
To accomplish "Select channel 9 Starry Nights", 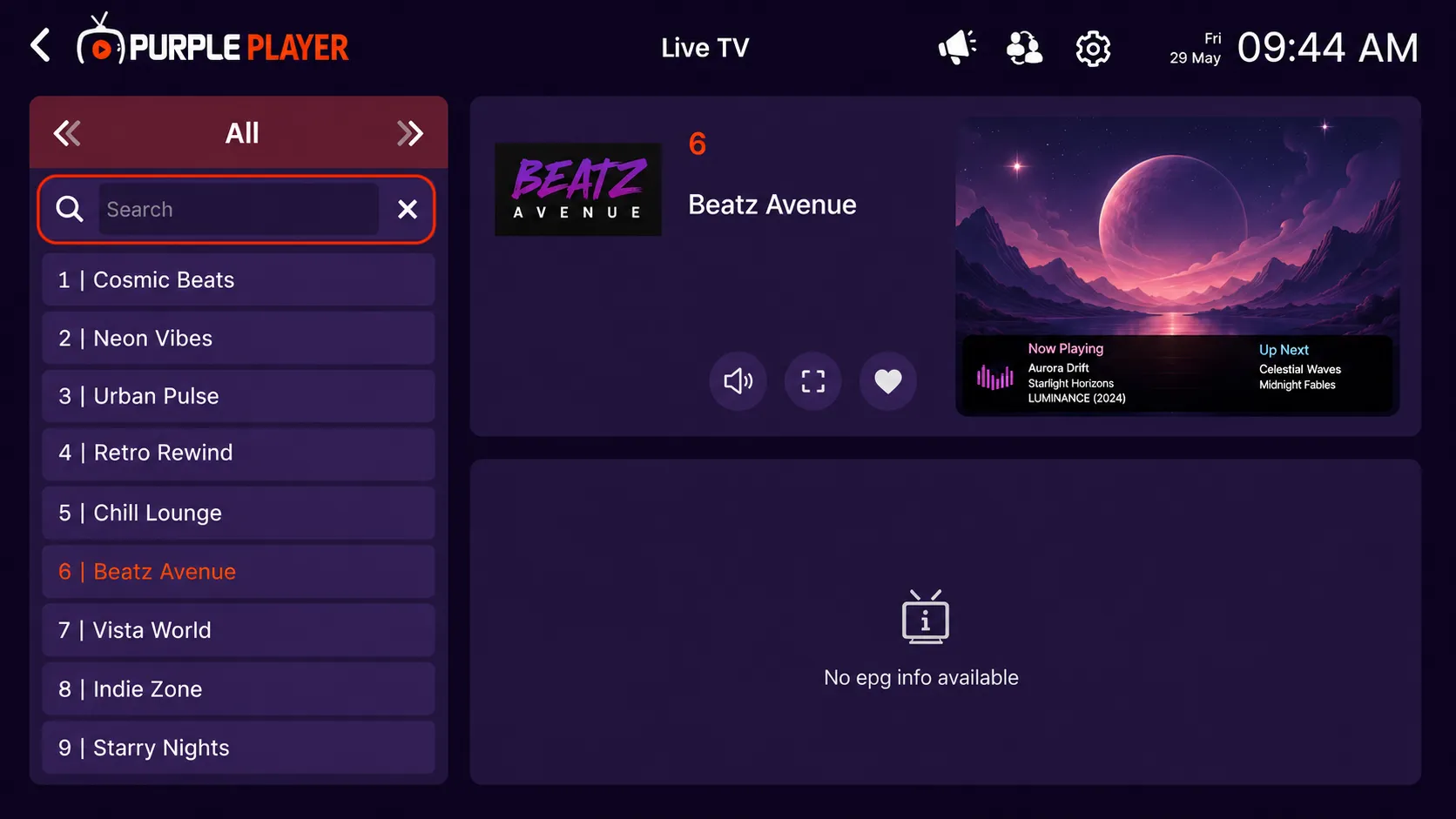I will pos(239,748).
